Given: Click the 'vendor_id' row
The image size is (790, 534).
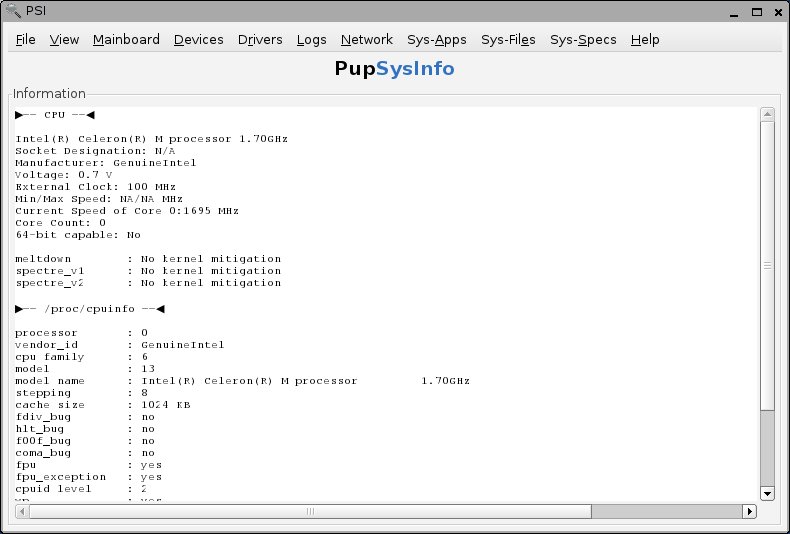Looking at the screenshot, I should point(120,345).
